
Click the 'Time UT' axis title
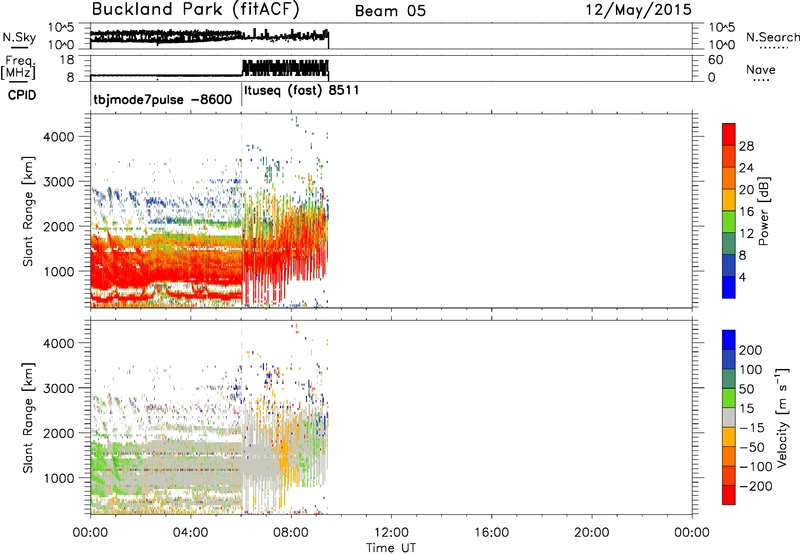tap(391, 548)
